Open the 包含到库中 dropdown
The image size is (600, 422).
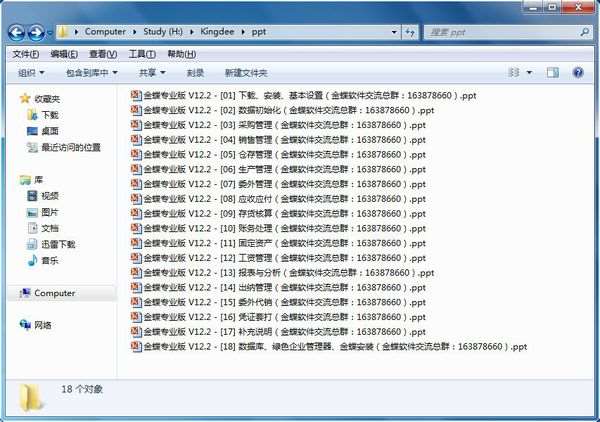(91, 73)
